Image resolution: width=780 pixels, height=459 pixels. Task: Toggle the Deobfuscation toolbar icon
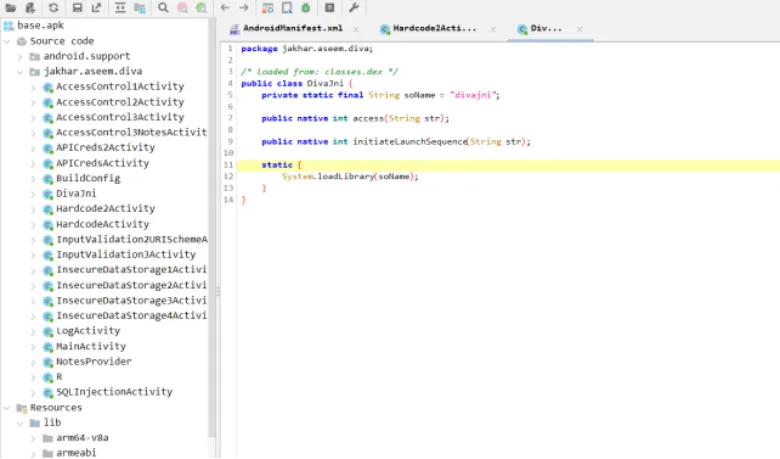pyautogui.click(x=268, y=8)
